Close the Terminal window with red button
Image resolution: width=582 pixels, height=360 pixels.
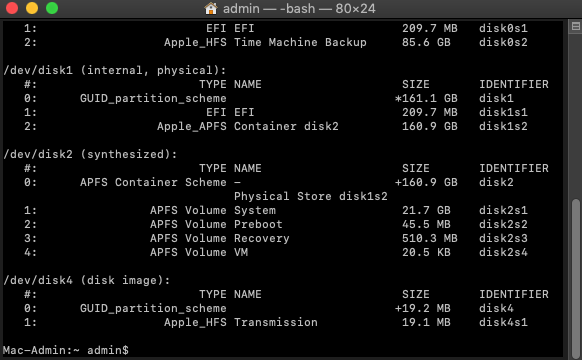[x=12, y=8]
